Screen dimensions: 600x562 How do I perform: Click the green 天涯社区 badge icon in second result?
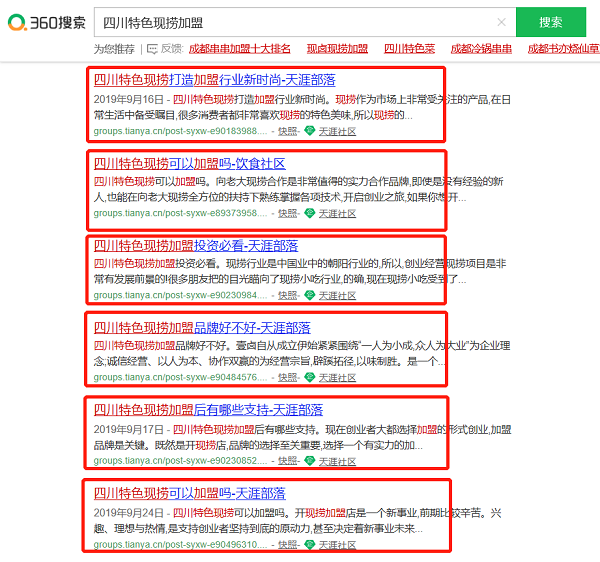(x=310, y=214)
